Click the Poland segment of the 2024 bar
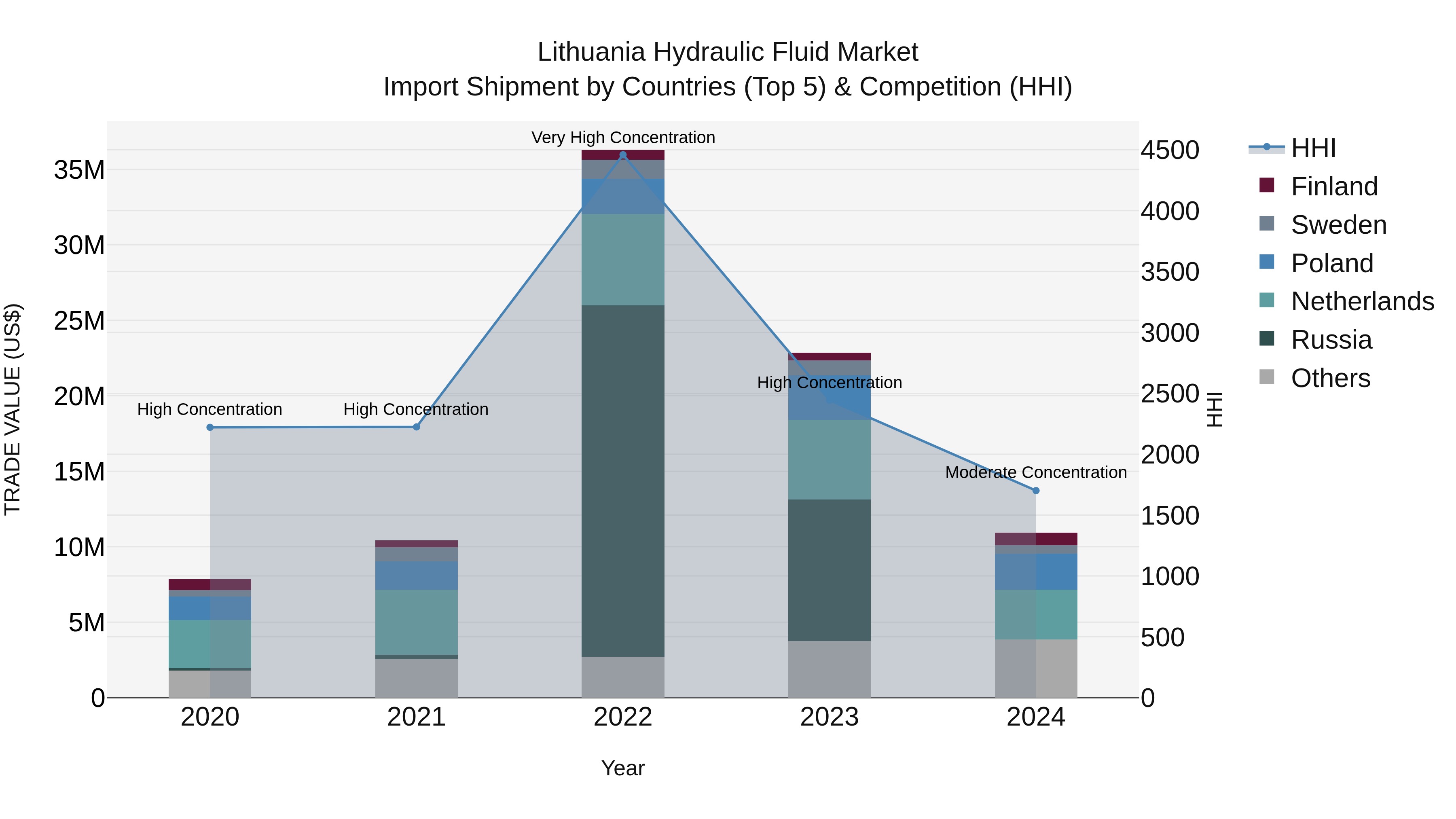1456x819 pixels. [x=1036, y=571]
